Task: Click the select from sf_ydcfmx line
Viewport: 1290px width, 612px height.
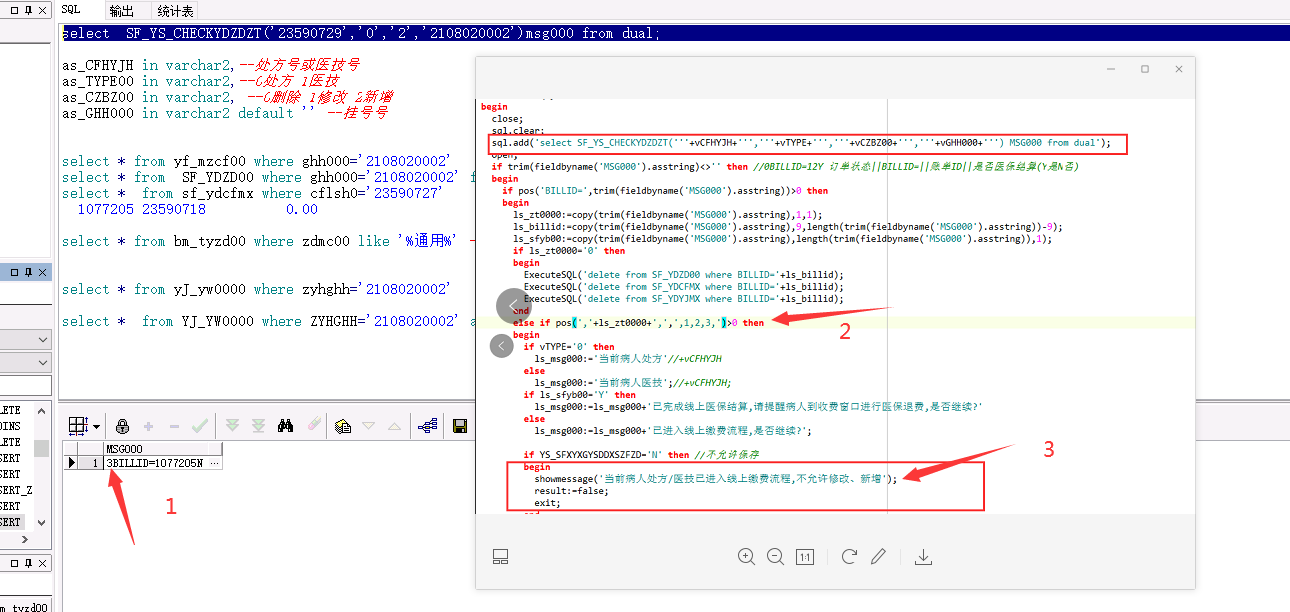Action: coord(252,193)
